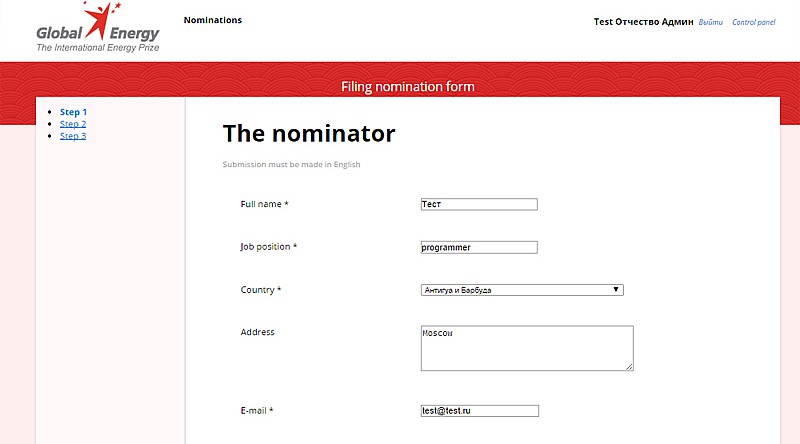Click the Test Отчество Админ username
This screenshot has width=800, height=444.
click(643, 22)
